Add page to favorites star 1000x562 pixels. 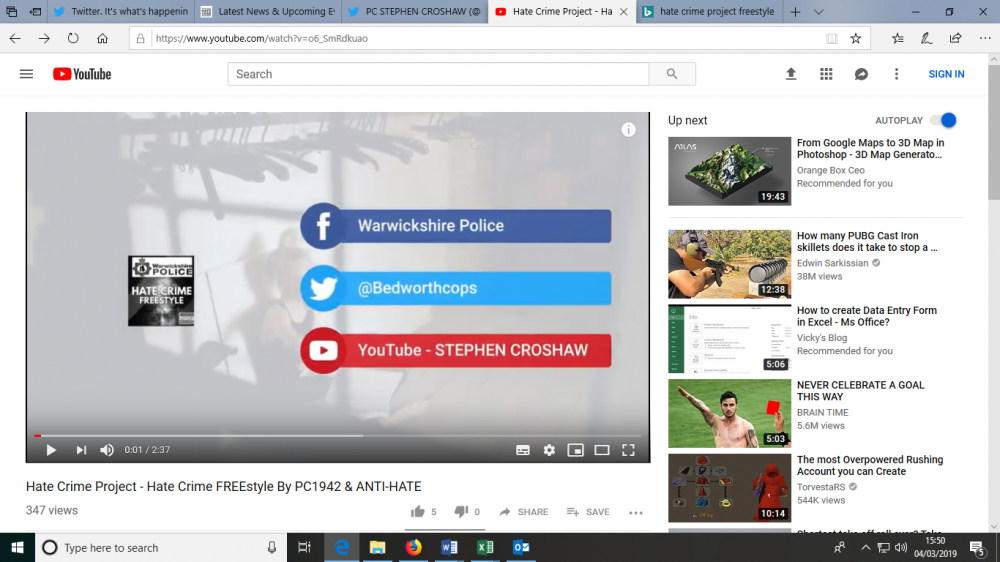[856, 38]
